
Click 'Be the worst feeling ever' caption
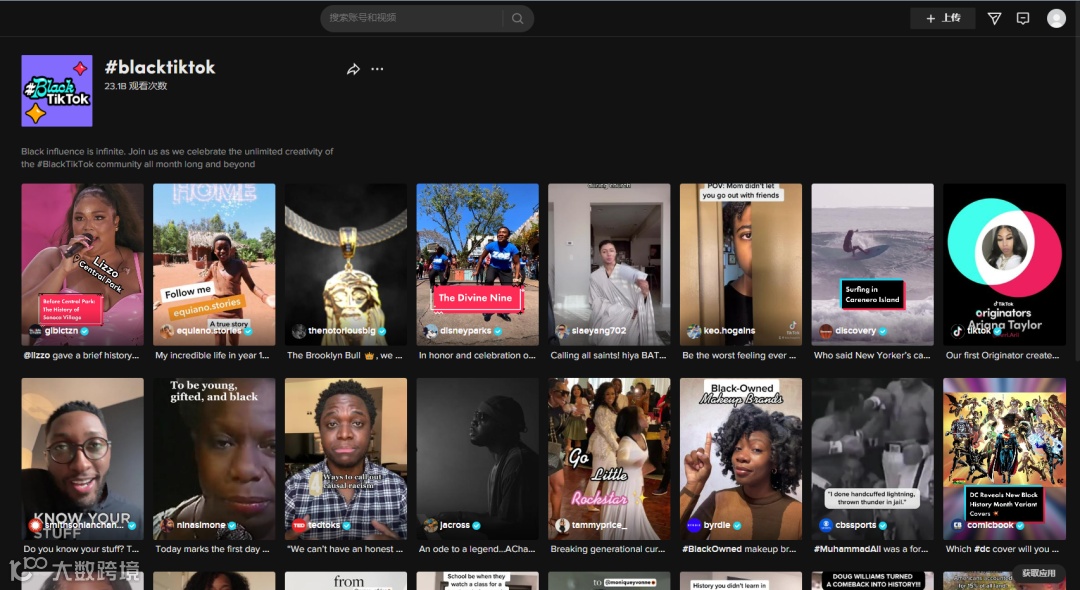point(739,355)
